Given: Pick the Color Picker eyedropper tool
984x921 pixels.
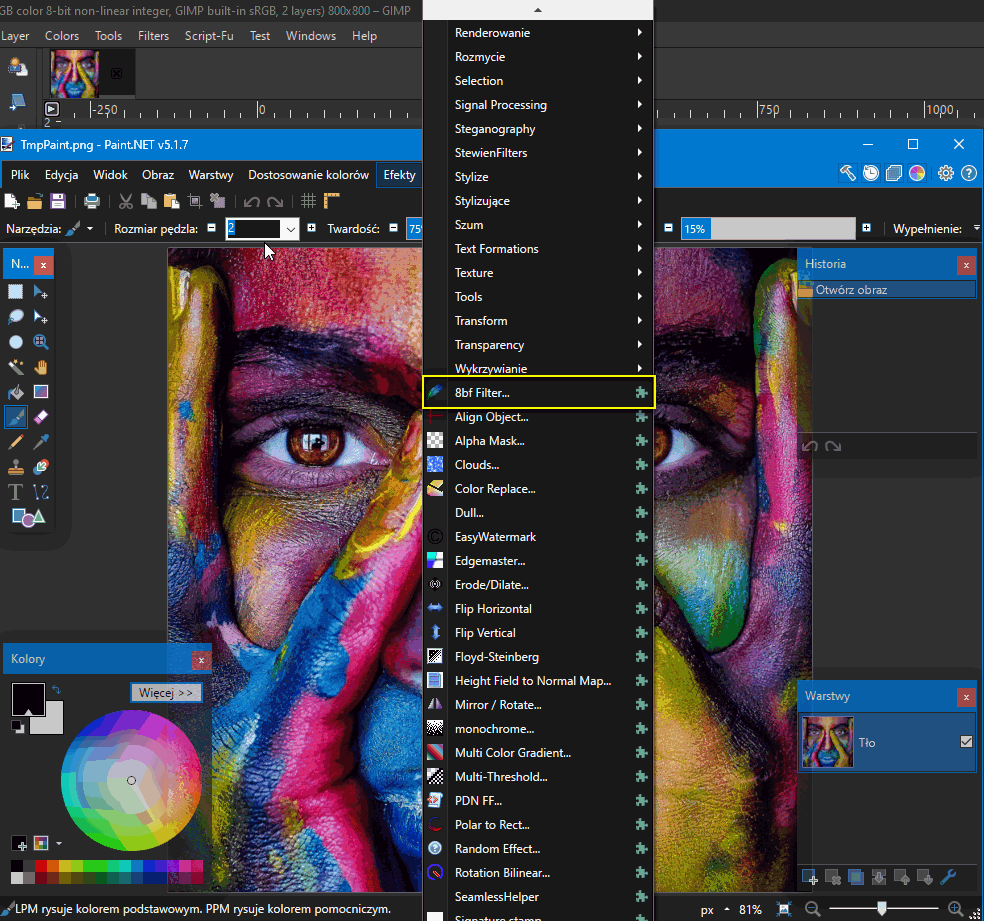Looking at the screenshot, I should click(x=41, y=441).
